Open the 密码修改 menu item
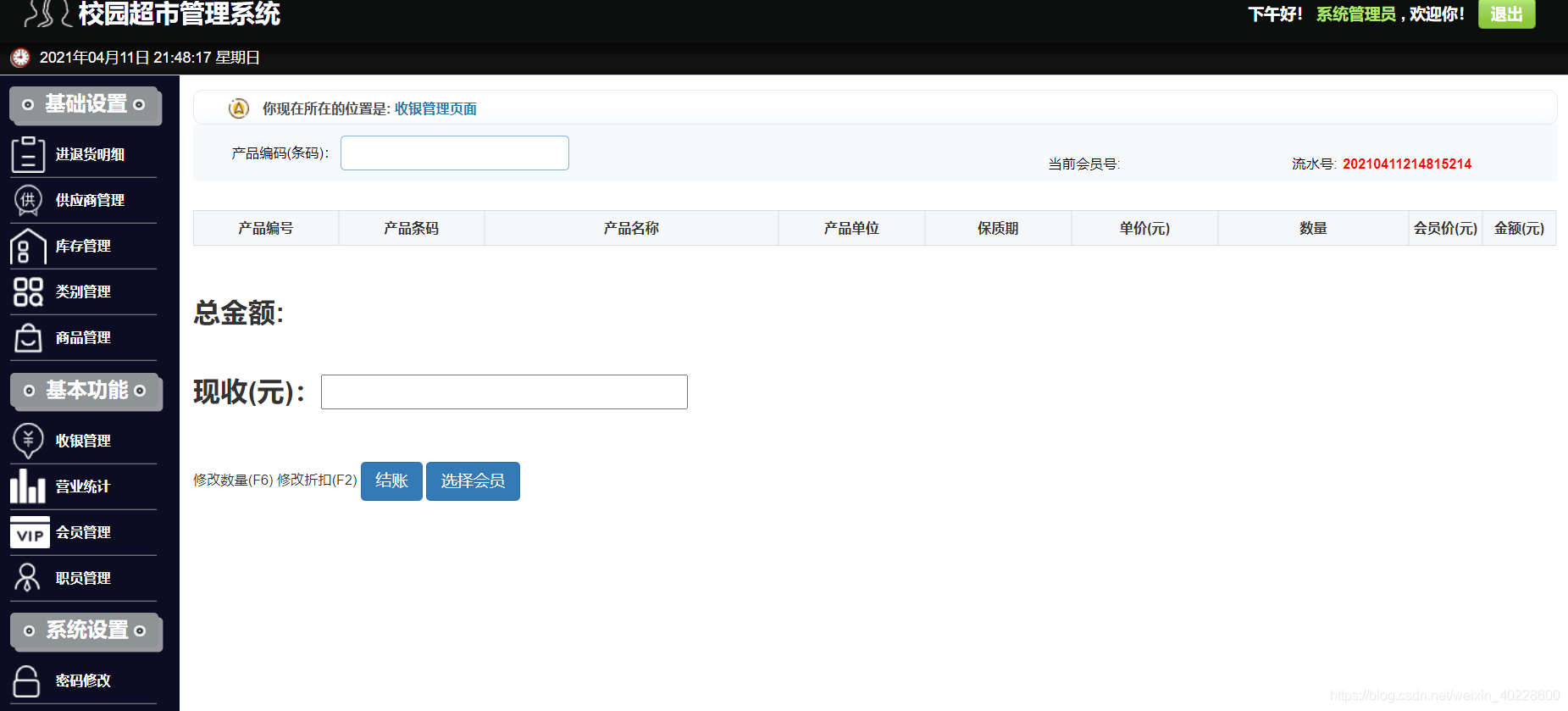Image resolution: width=1568 pixels, height=711 pixels. (x=83, y=680)
